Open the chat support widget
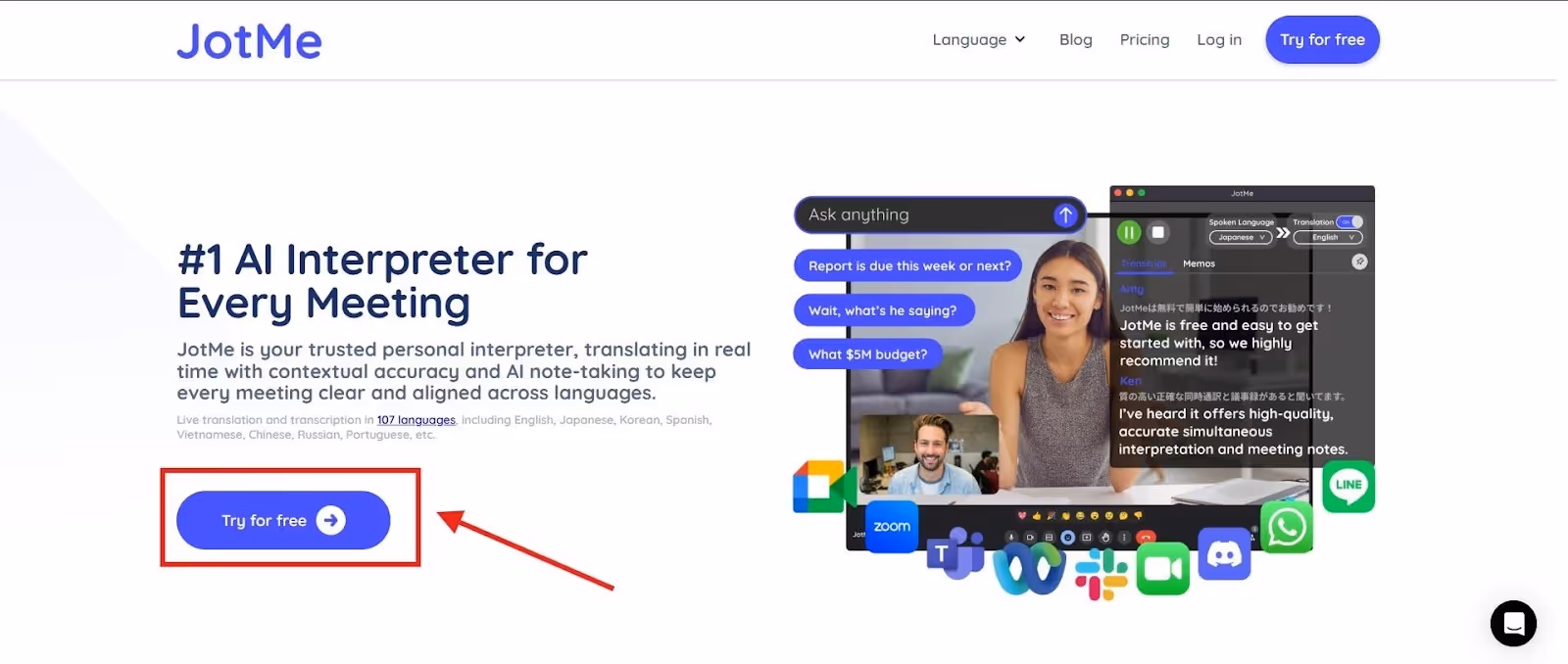 pyautogui.click(x=1513, y=623)
